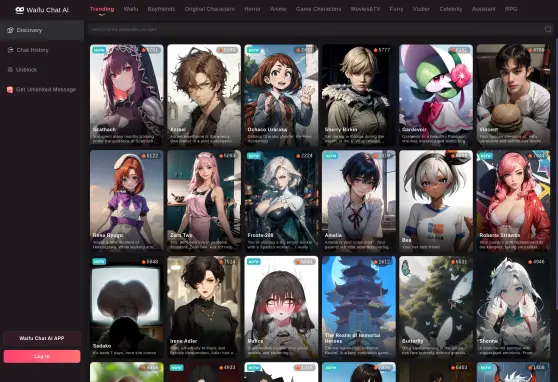The height and width of the screenshot is (382, 558).
Task: Click the gift icon for Unlimited Message
Action: 10,90
